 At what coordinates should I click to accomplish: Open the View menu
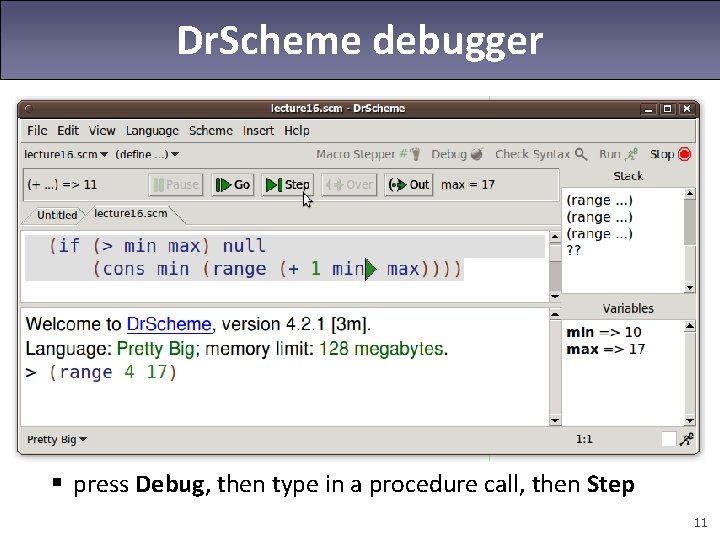[102, 131]
